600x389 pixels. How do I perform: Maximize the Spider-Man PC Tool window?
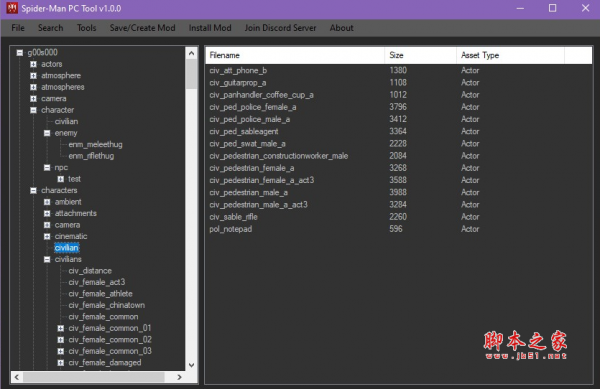(552, 8)
